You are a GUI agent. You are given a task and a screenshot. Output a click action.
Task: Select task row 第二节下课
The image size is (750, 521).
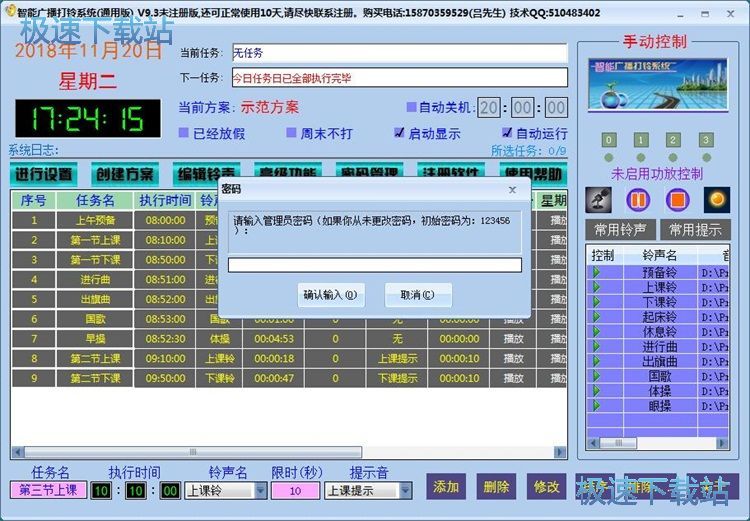[x=95, y=378]
